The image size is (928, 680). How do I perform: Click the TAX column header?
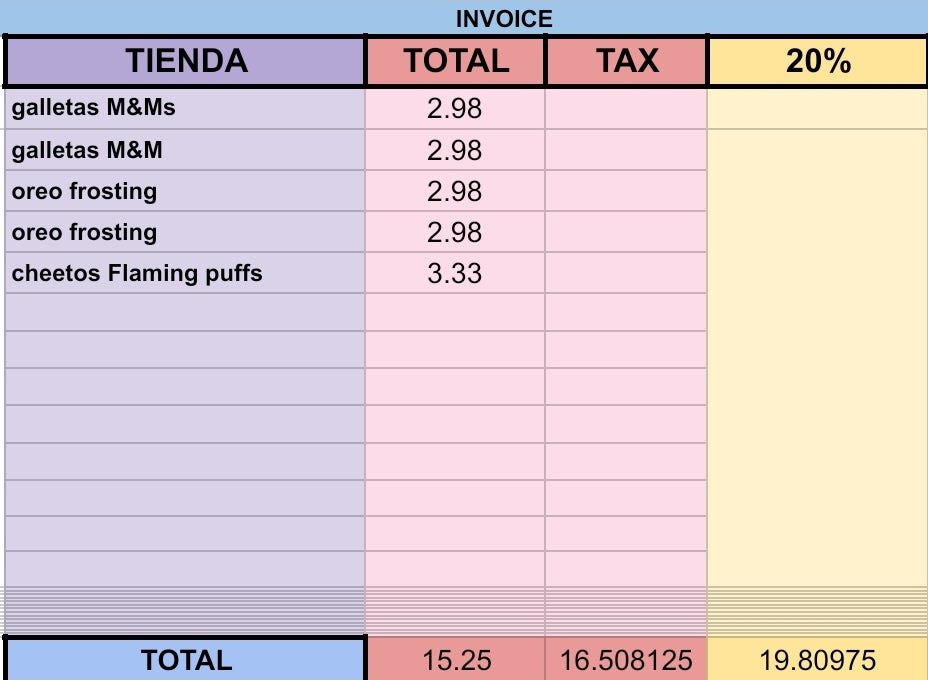click(627, 61)
